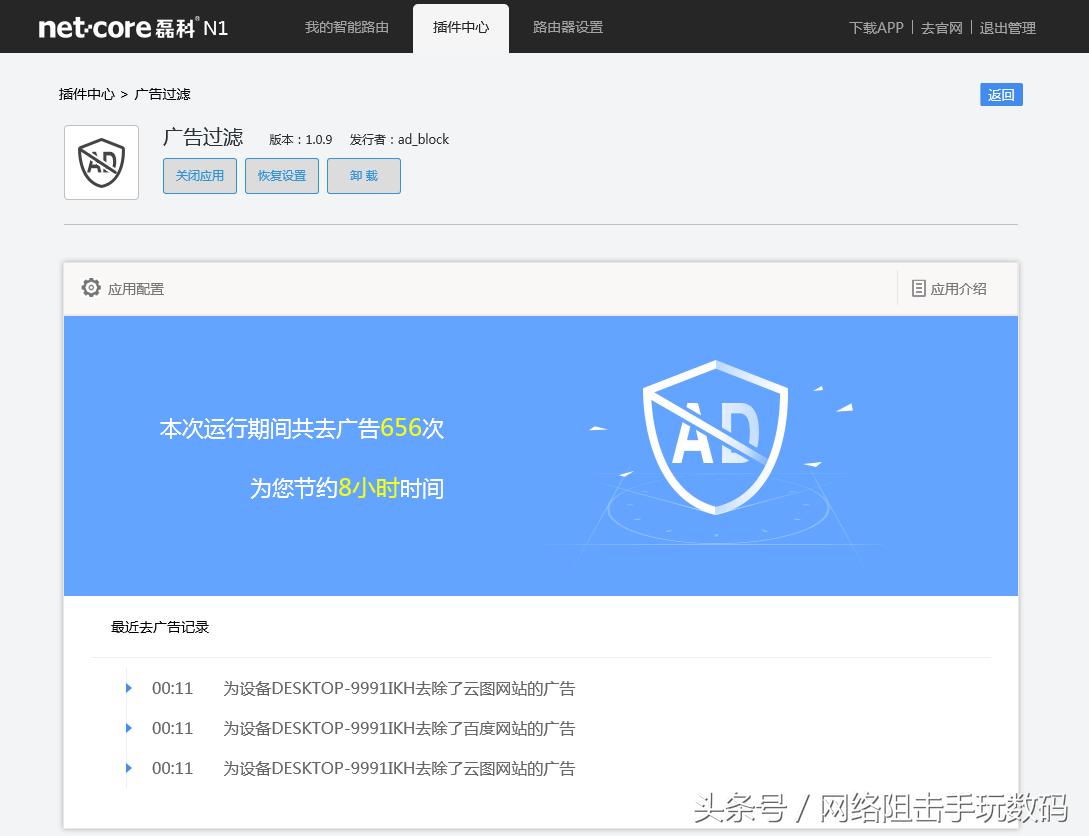Image resolution: width=1089 pixels, height=836 pixels.
Task: Click the 恢复设置 reset button
Action: 281,175
